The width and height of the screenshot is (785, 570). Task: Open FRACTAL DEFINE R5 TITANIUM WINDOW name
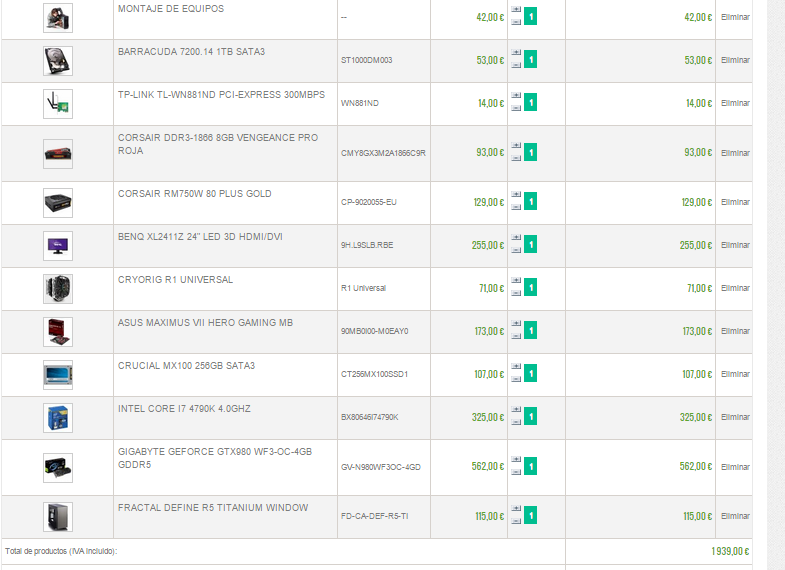(x=213, y=508)
